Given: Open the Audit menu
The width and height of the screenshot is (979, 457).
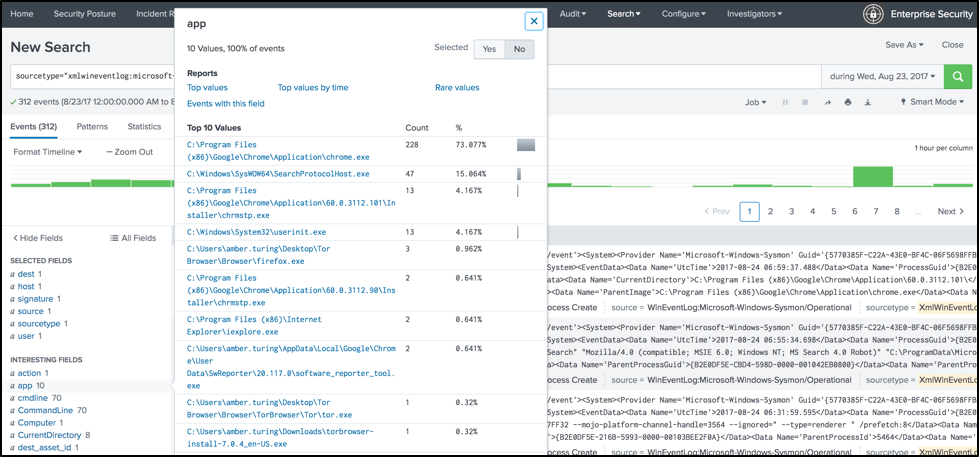Looking at the screenshot, I should pos(571,14).
